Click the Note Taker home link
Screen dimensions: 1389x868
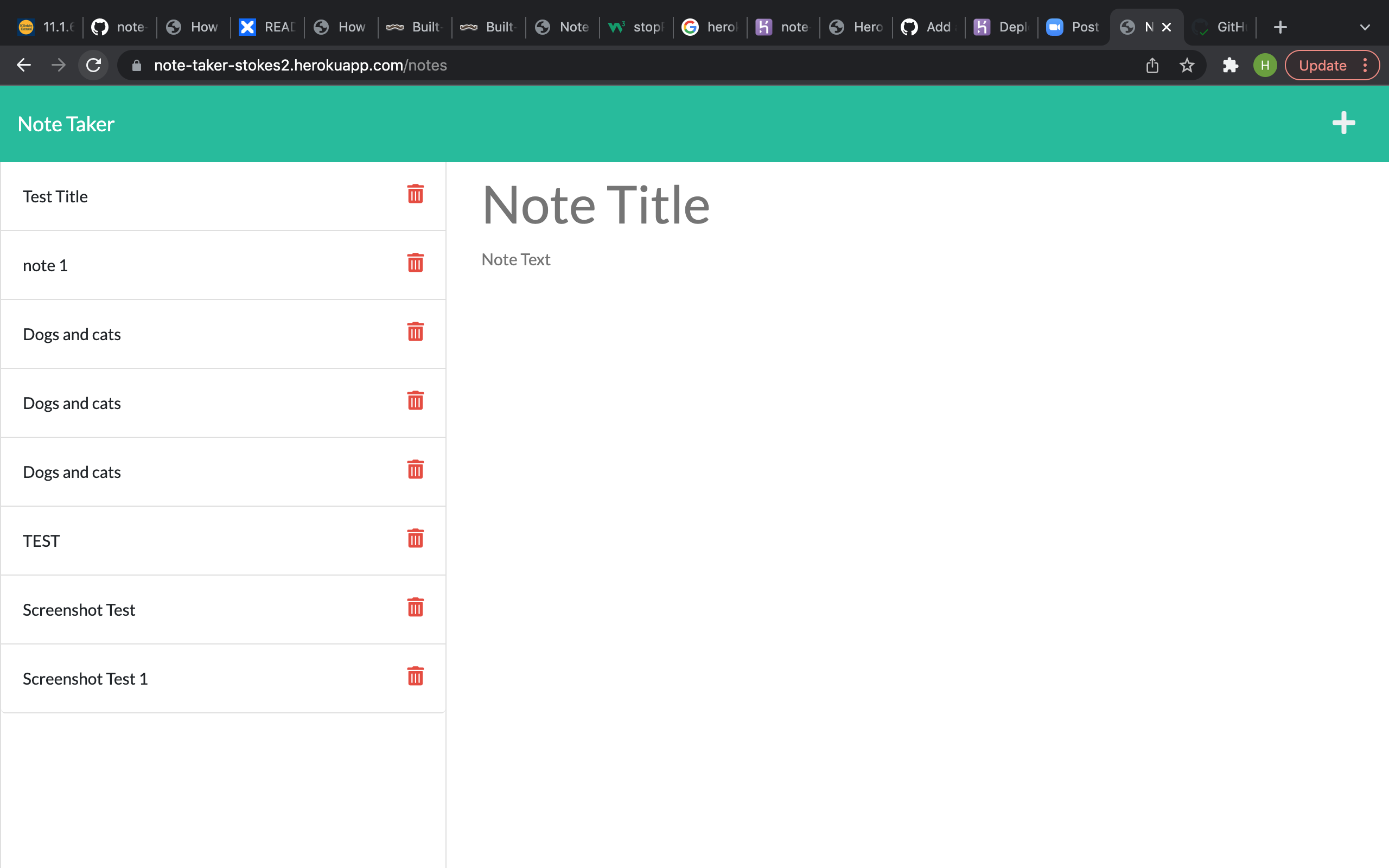click(x=66, y=124)
